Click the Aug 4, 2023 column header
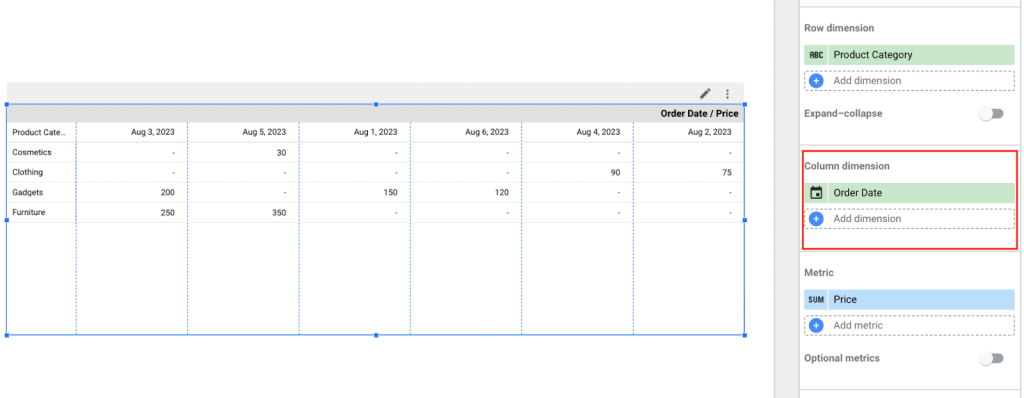 point(598,132)
